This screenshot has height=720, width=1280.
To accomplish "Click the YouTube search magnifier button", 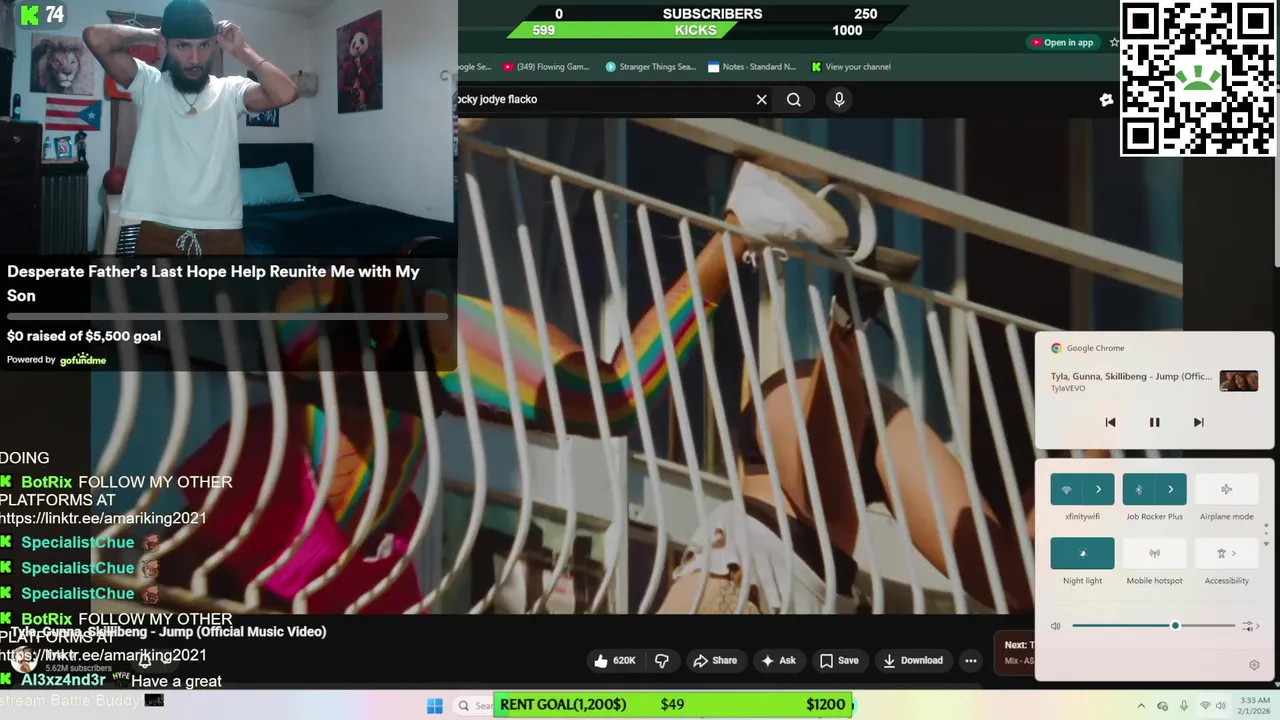I will pos(794,99).
